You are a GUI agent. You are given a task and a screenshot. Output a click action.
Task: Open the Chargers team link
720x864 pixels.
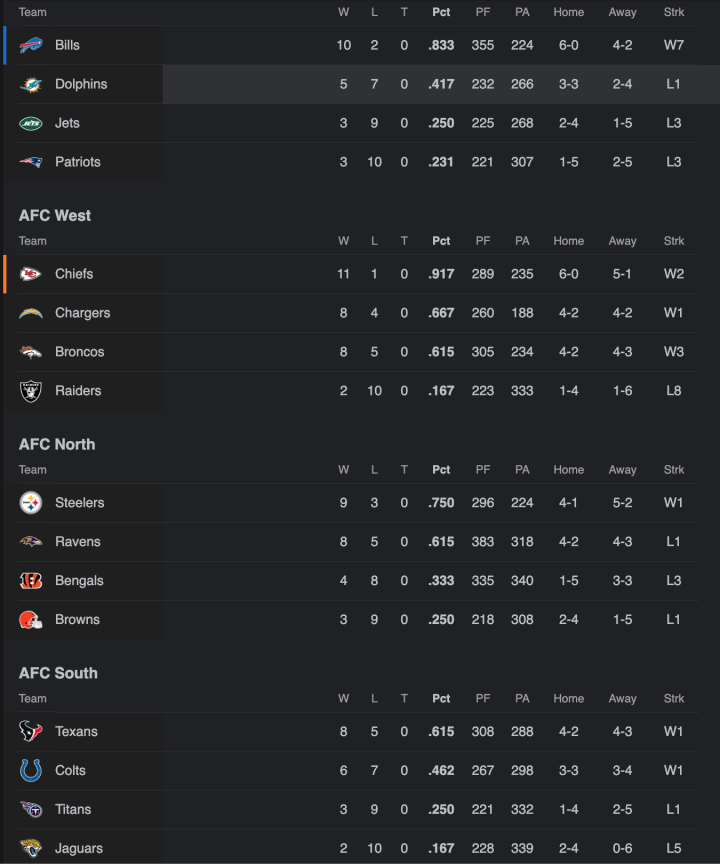coord(83,313)
